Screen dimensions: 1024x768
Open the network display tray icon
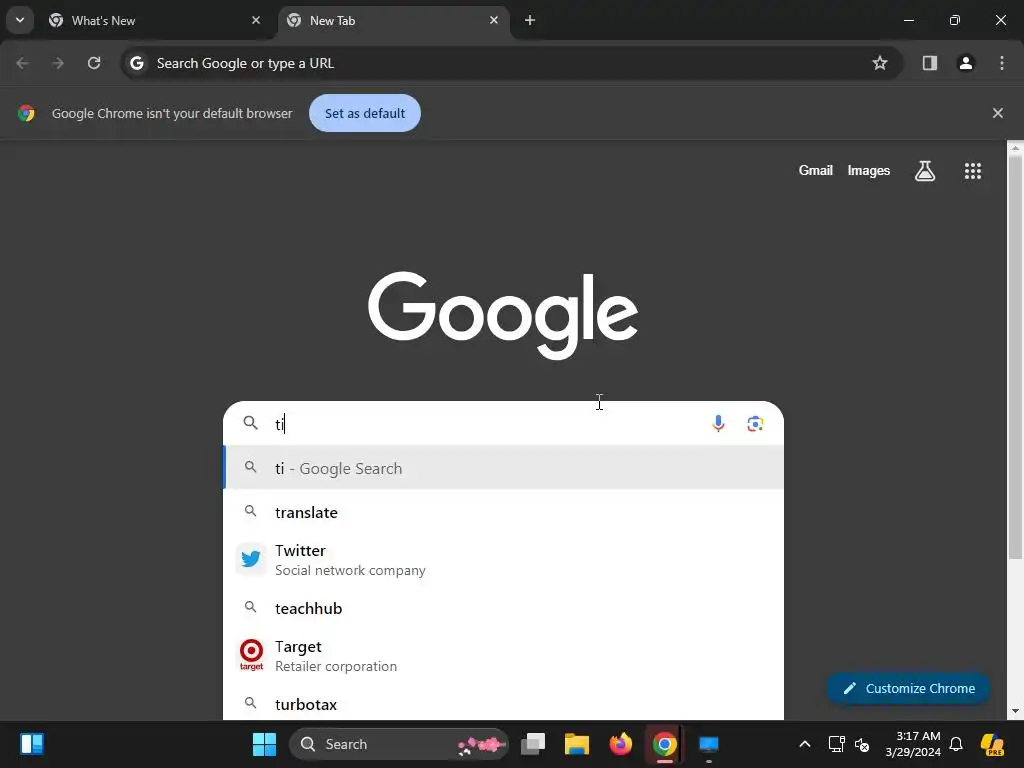(x=836, y=744)
